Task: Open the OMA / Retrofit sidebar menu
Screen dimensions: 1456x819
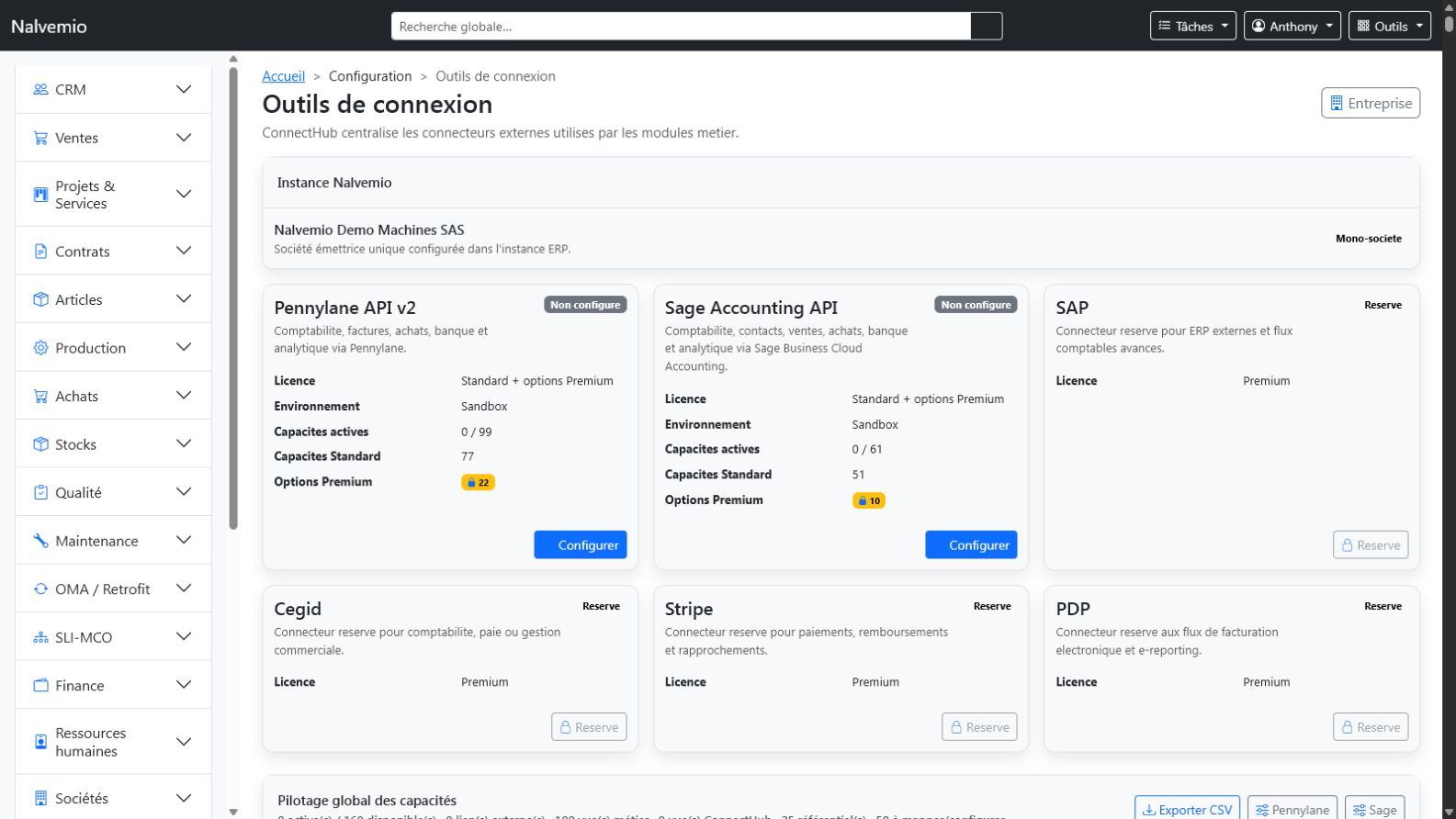Action: 113,589
